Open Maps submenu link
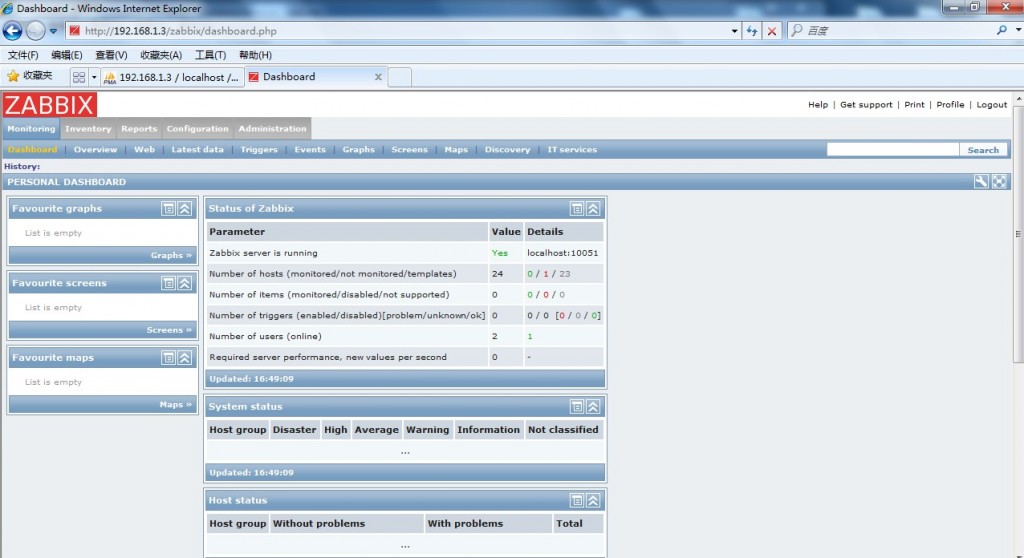Screen dimensions: 1024x558 point(456,150)
